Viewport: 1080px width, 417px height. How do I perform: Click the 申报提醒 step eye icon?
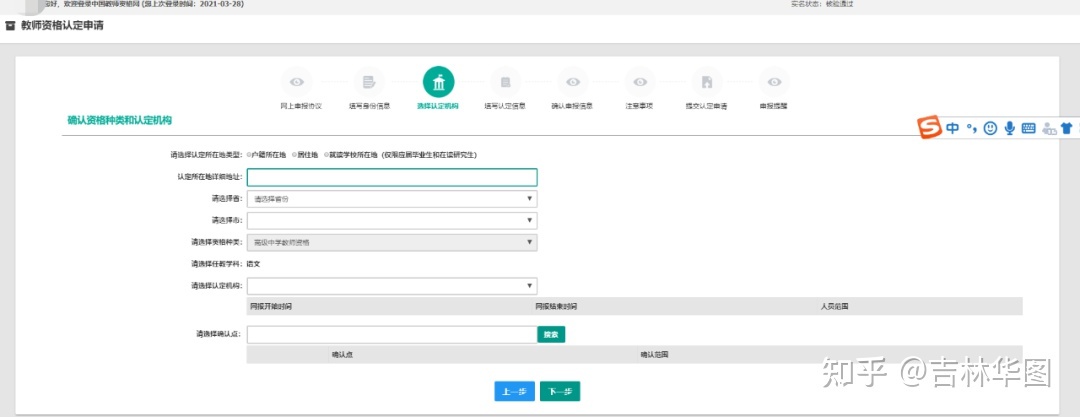pyautogui.click(x=774, y=82)
